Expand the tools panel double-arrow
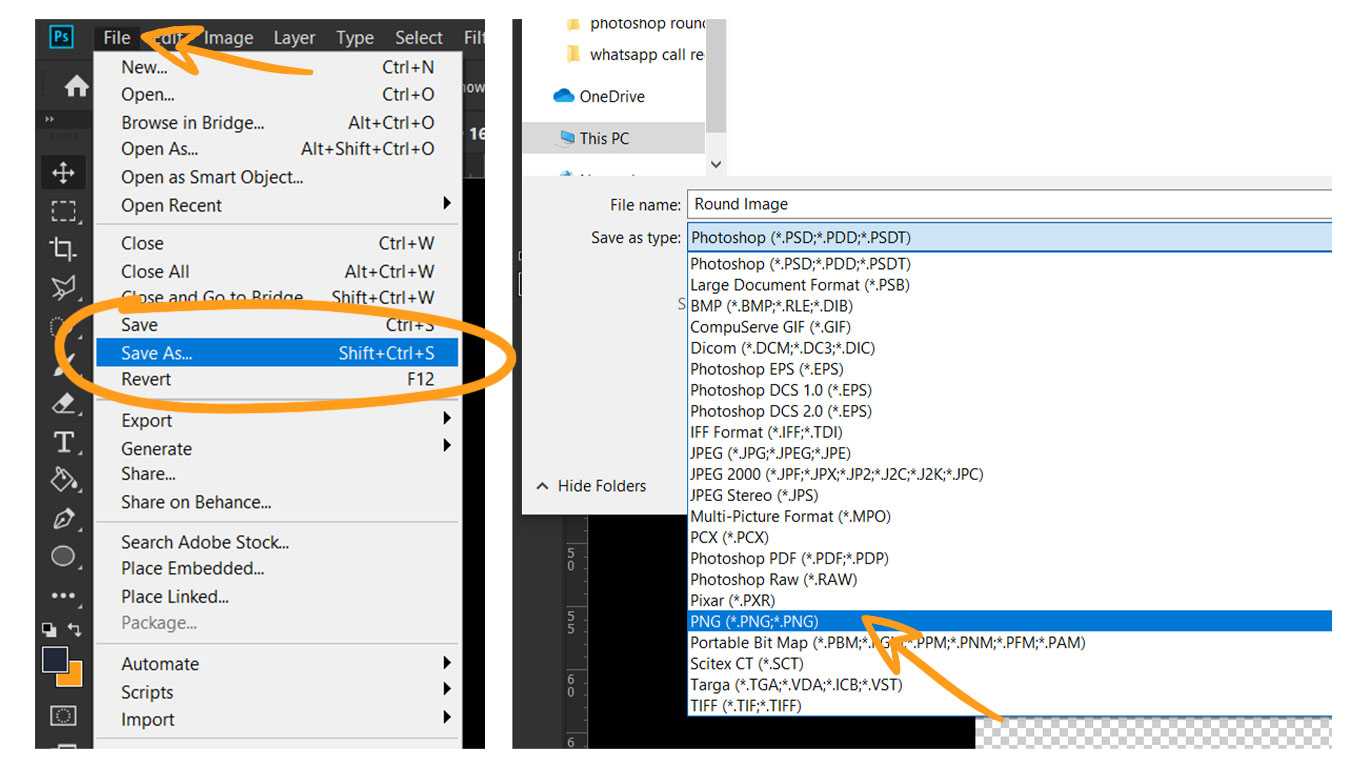 [x=50, y=119]
